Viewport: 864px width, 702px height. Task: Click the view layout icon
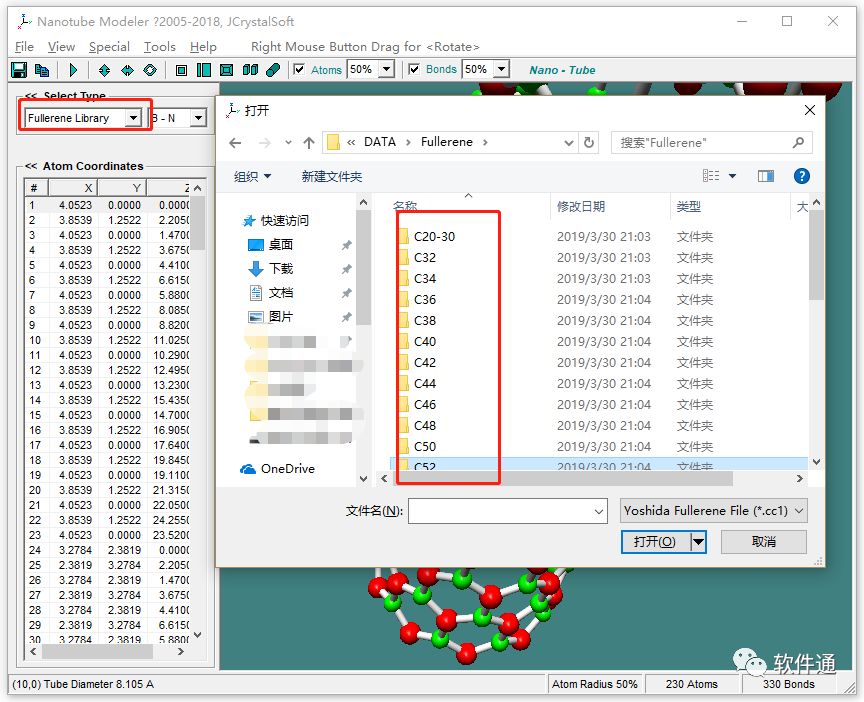pos(711,176)
